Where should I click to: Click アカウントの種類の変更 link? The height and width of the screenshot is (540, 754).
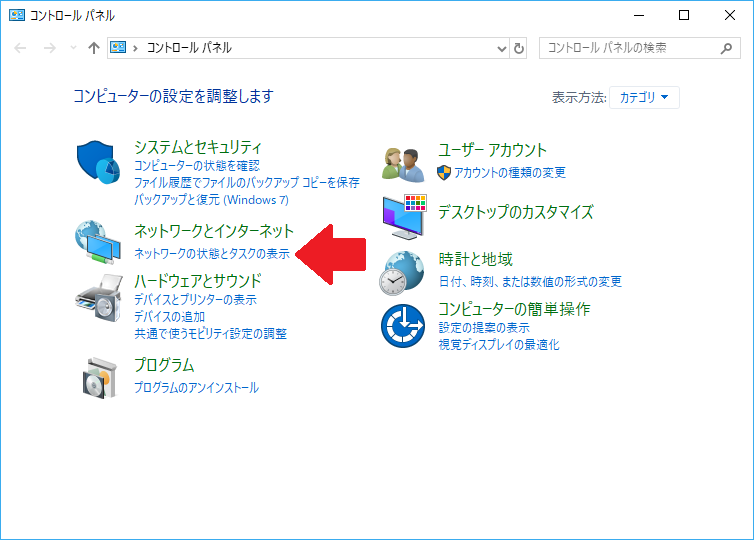[x=510, y=172]
